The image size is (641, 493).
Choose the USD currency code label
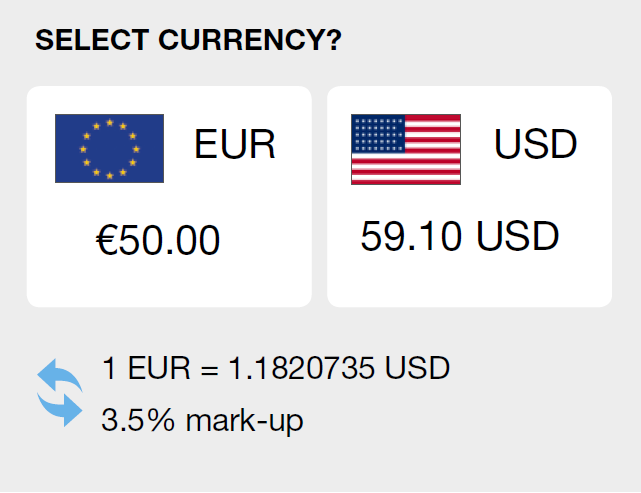pos(535,146)
